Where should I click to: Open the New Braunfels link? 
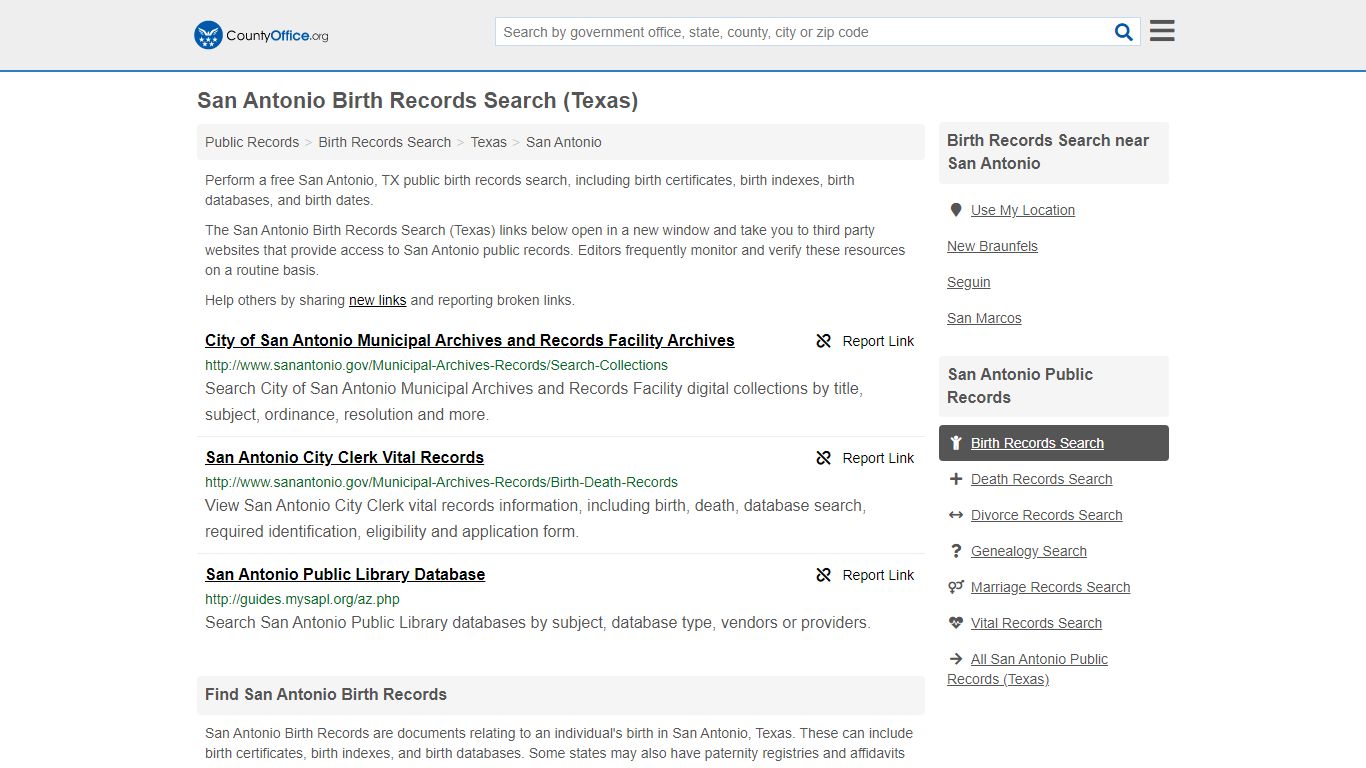992,246
